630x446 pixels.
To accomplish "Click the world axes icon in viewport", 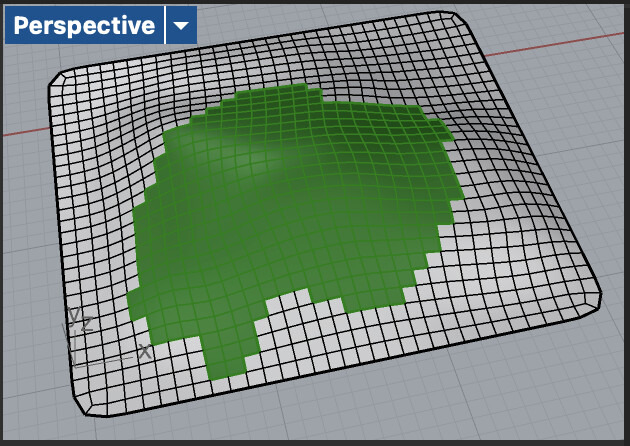I will click(106, 338).
